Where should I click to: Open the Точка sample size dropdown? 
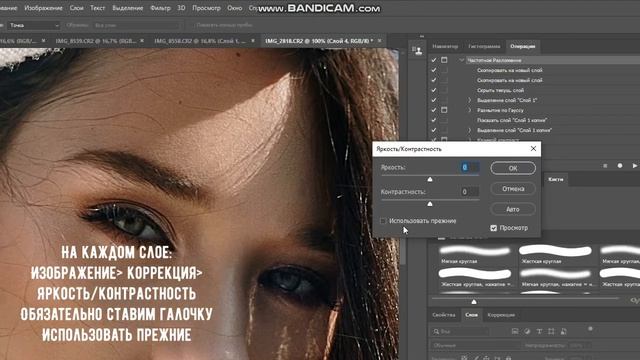(x=34, y=25)
